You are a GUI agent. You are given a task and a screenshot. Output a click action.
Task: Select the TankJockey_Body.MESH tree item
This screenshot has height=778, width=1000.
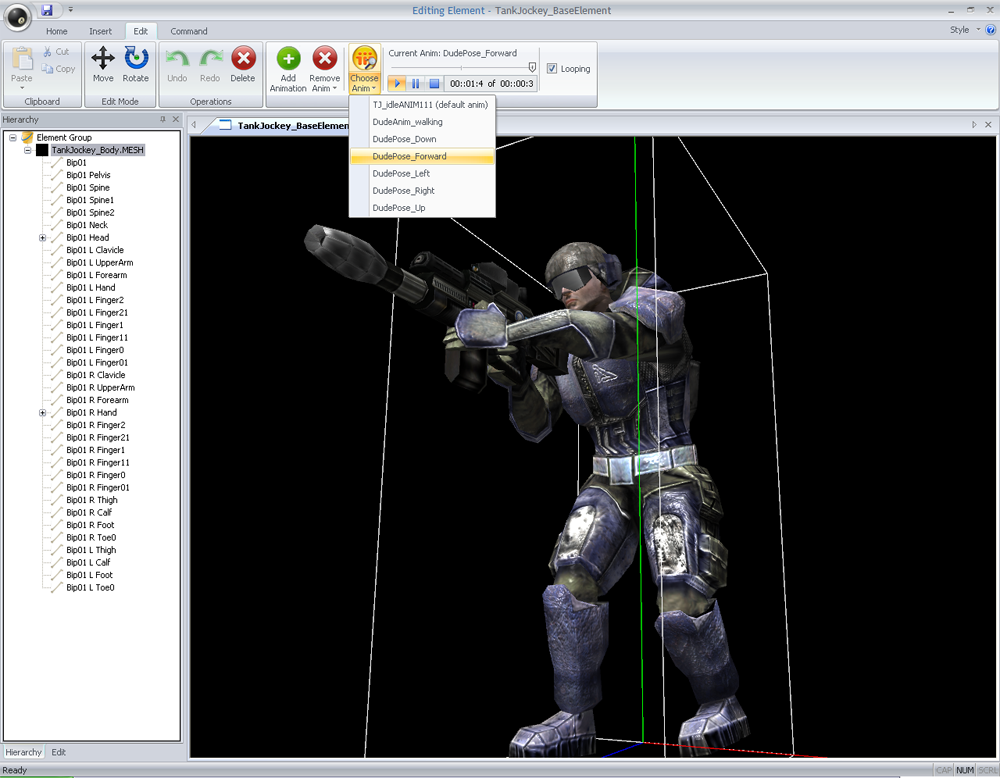coord(98,150)
